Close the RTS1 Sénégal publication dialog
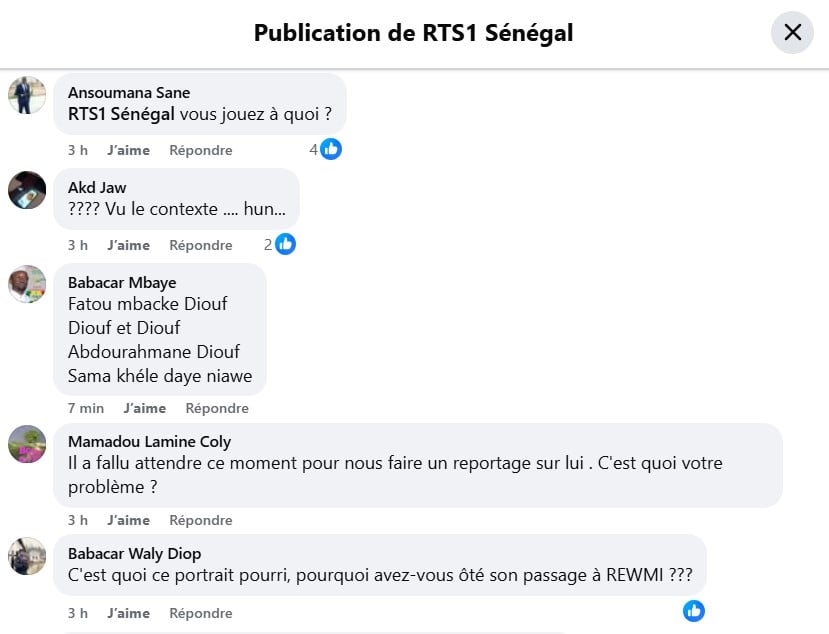Screen dimensions: 829x634 (792, 32)
